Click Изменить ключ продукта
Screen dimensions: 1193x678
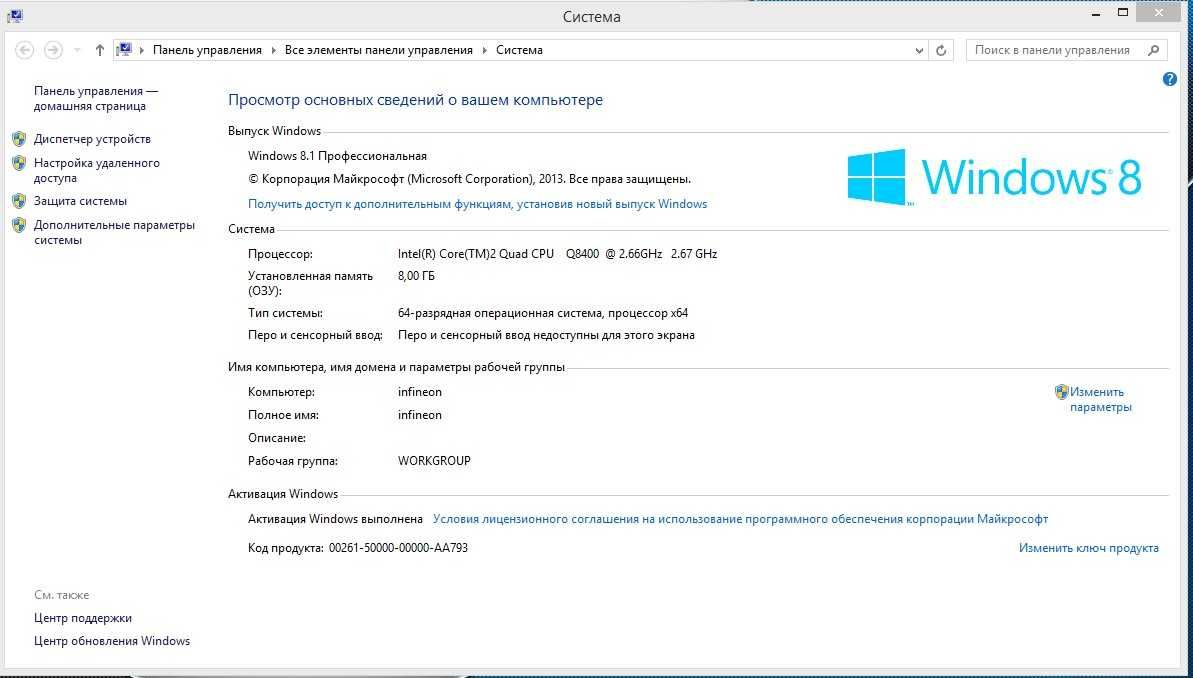pyautogui.click(x=1089, y=548)
